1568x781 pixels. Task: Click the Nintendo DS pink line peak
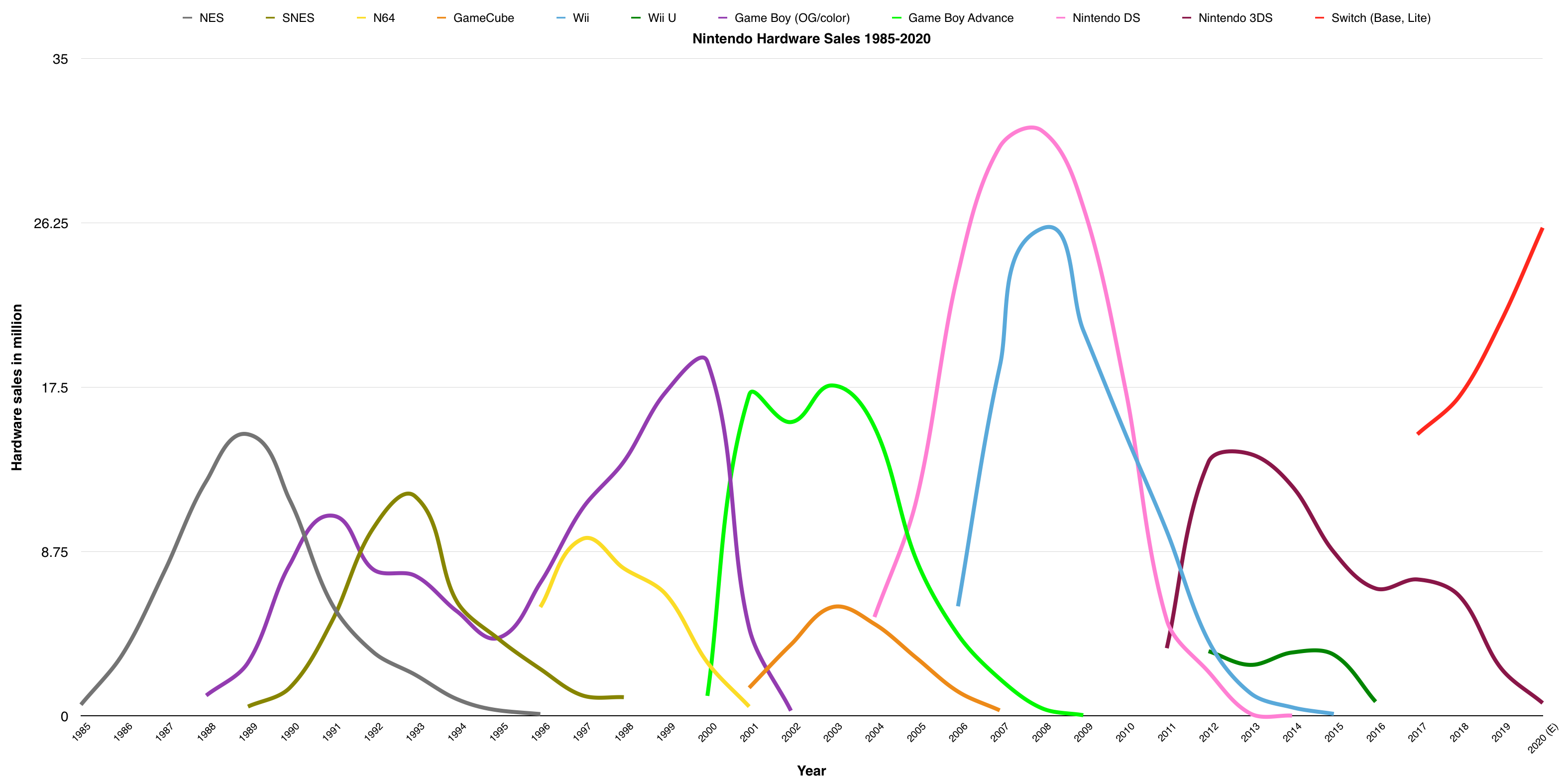pos(1031,128)
